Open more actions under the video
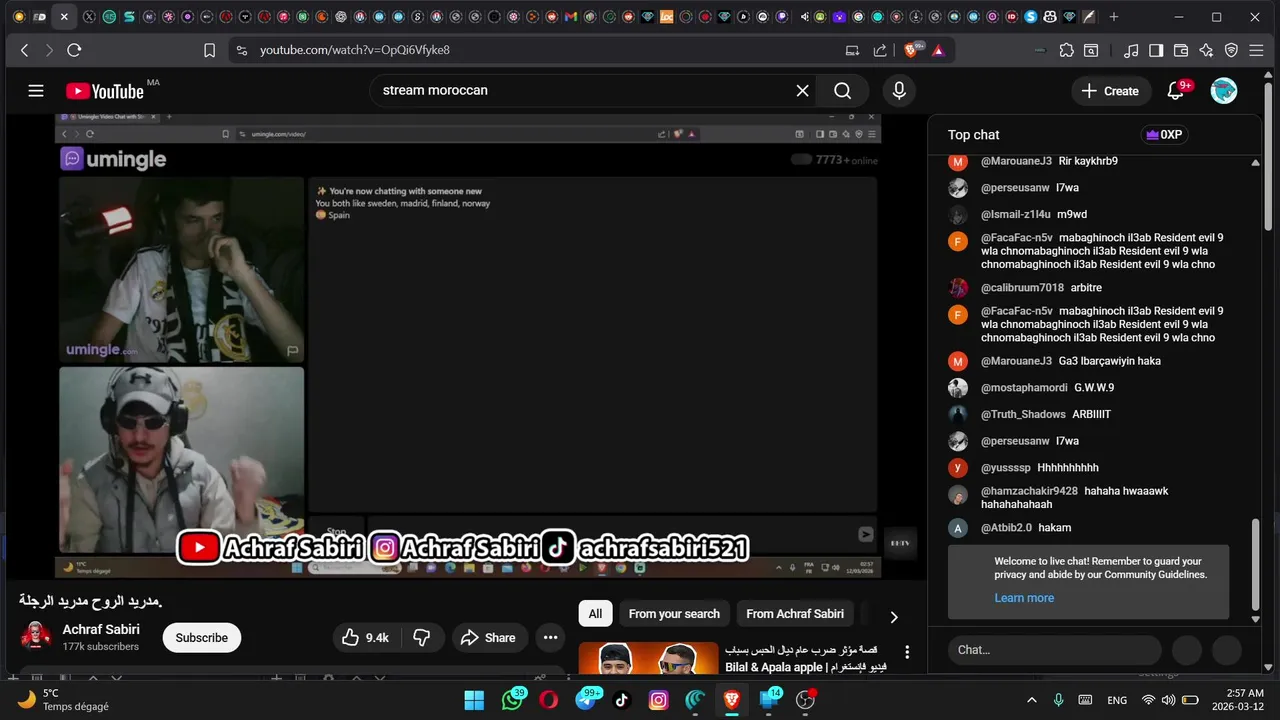This screenshot has height=720, width=1280. (550, 638)
